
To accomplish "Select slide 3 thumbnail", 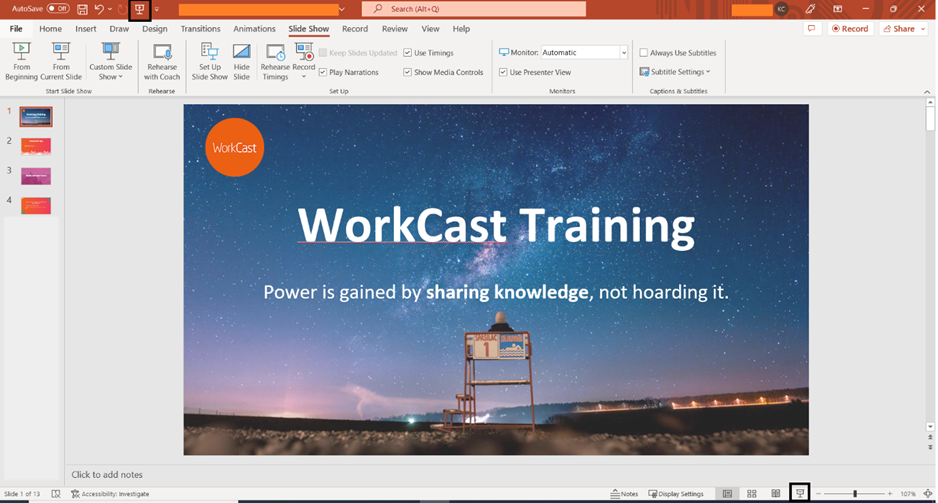I will click(36, 176).
